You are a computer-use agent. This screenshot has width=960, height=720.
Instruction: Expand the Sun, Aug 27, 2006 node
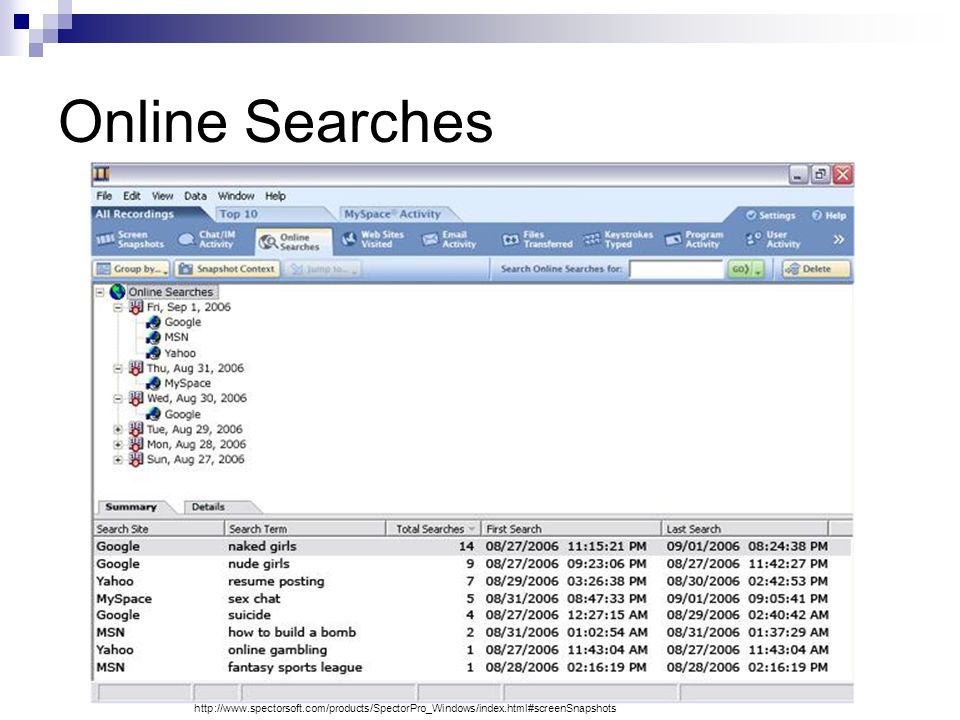point(118,460)
